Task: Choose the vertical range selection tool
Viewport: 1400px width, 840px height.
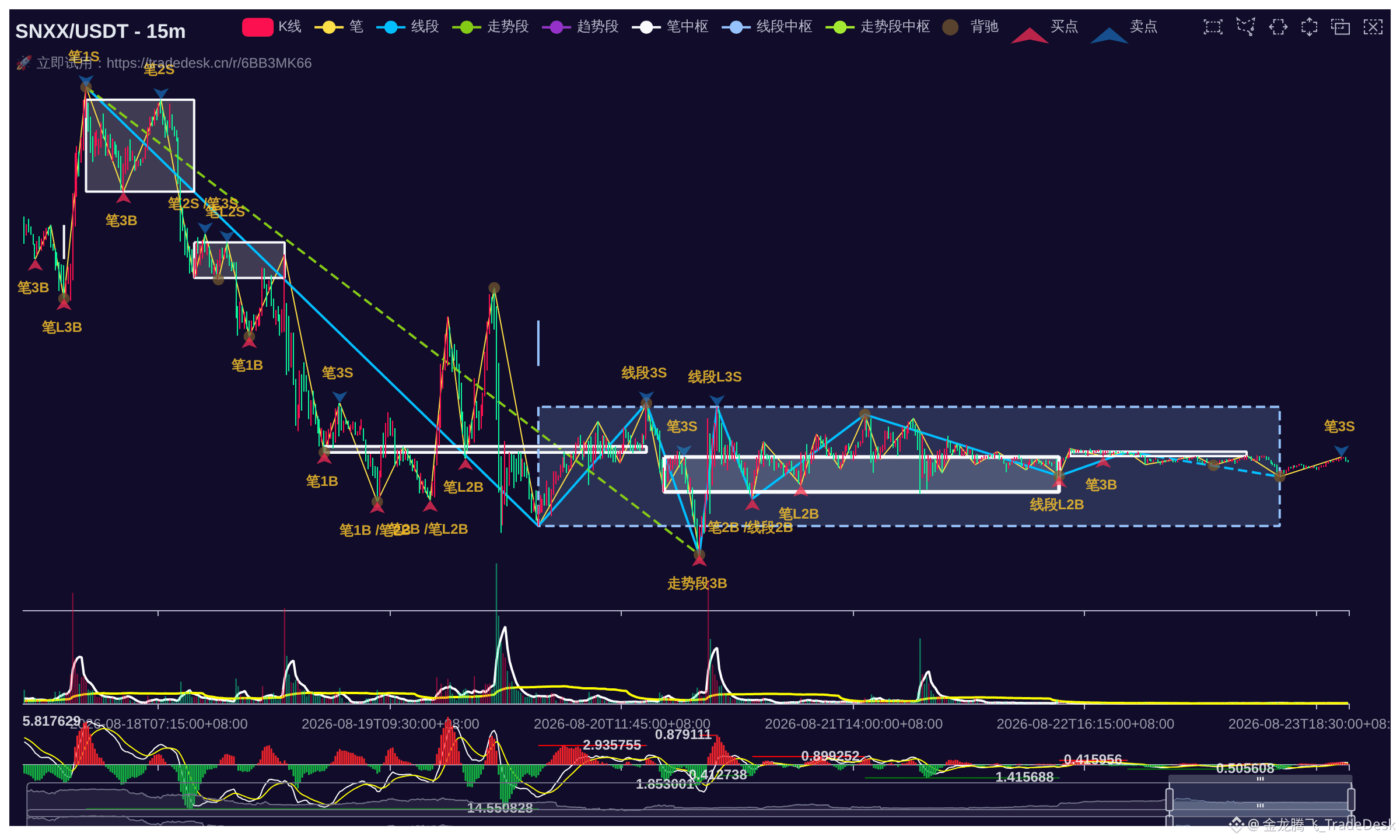Action: click(x=1309, y=27)
